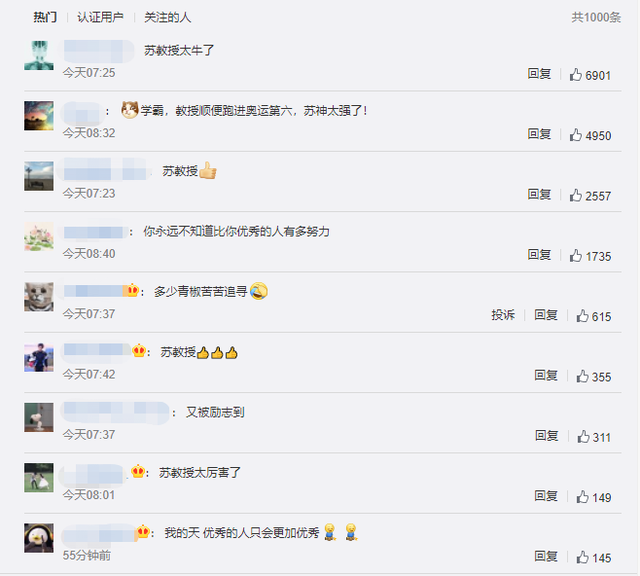Image resolution: width=640 pixels, height=576 pixels.
Task: Switch to the 热门 tab
Action: [x=45, y=17]
